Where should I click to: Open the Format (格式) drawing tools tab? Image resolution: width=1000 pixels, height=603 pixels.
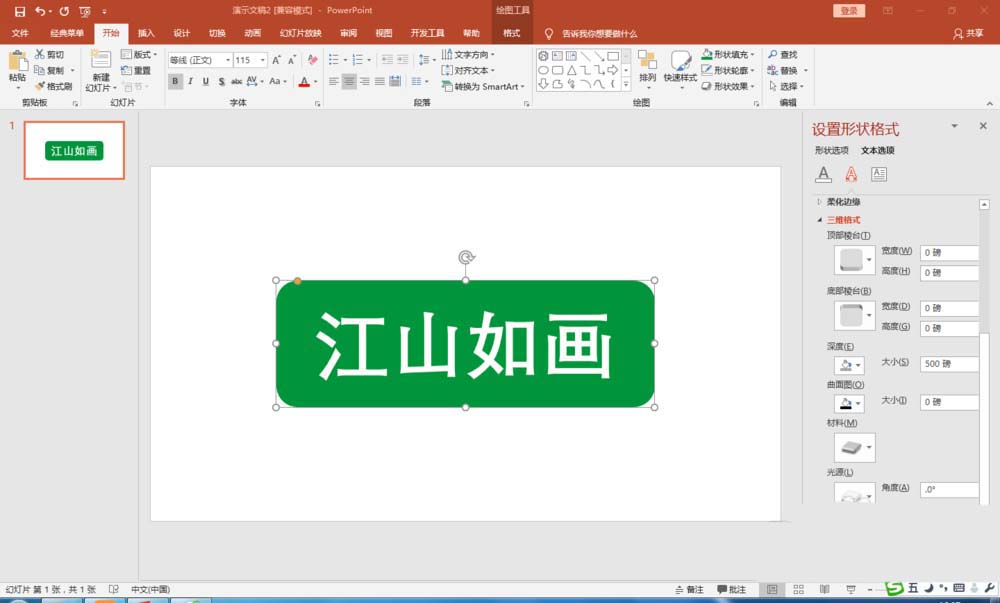pyautogui.click(x=511, y=33)
